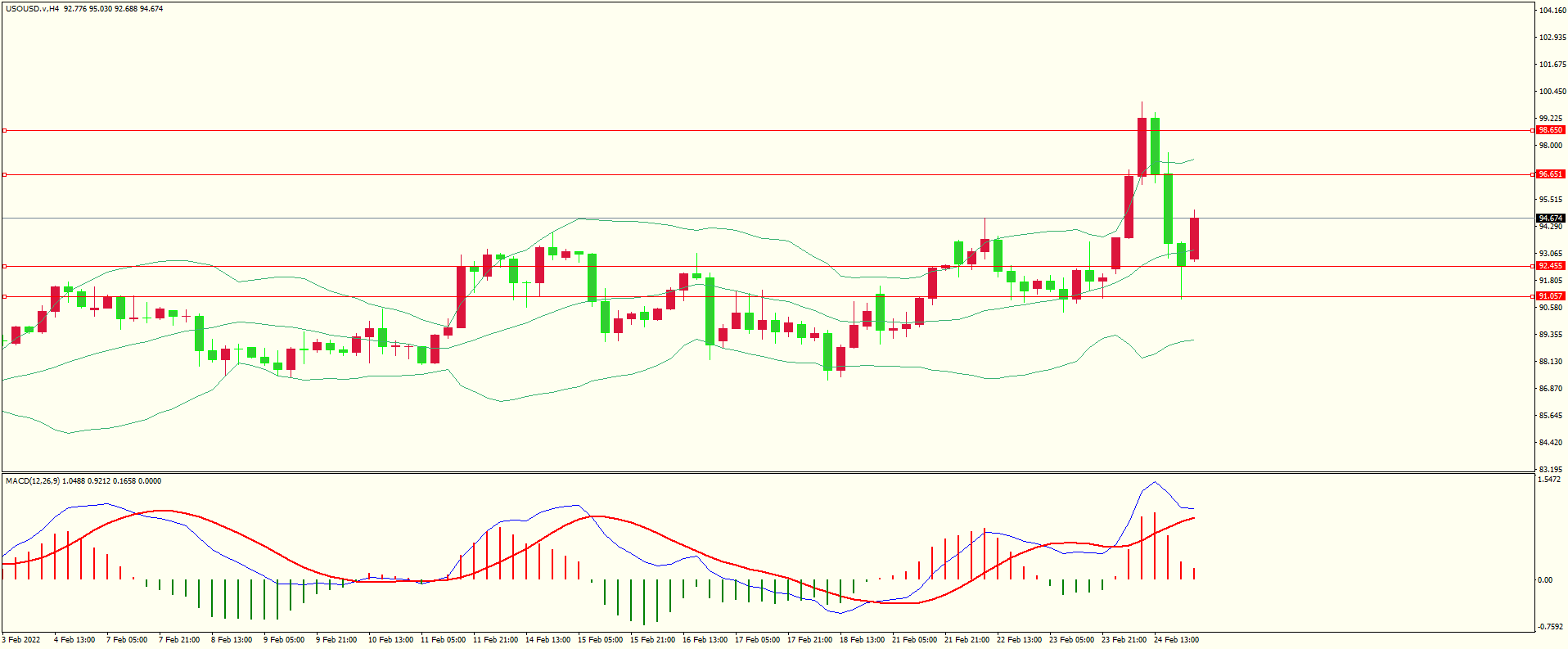Select the 98.650 red price tag
This screenshot has height=649, width=1568.
tap(1550, 130)
